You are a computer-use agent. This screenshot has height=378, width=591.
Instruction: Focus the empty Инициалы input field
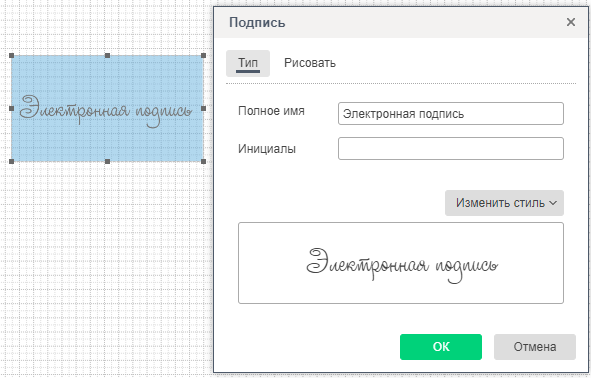tap(451, 148)
